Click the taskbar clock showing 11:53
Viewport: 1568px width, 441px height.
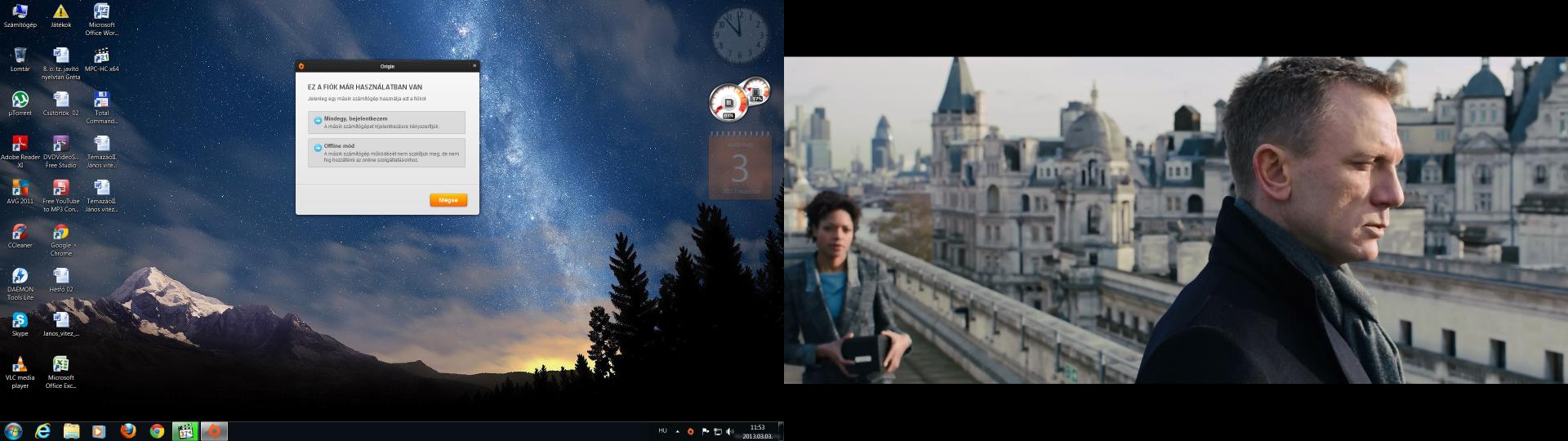[x=757, y=431]
